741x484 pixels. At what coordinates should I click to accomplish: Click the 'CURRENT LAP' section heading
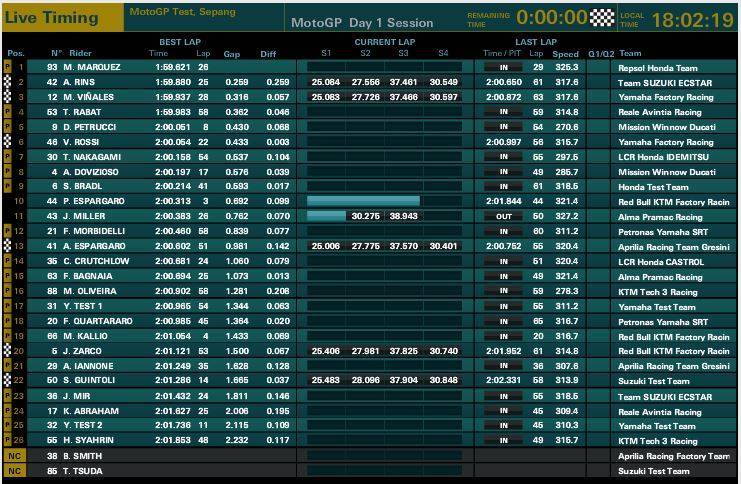tap(385, 42)
